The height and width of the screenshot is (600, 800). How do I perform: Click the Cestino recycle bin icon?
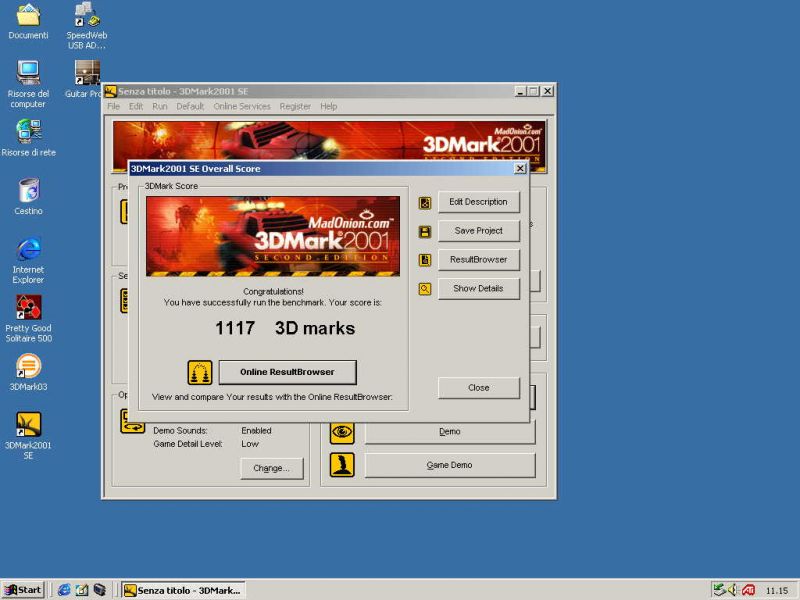coord(29,196)
